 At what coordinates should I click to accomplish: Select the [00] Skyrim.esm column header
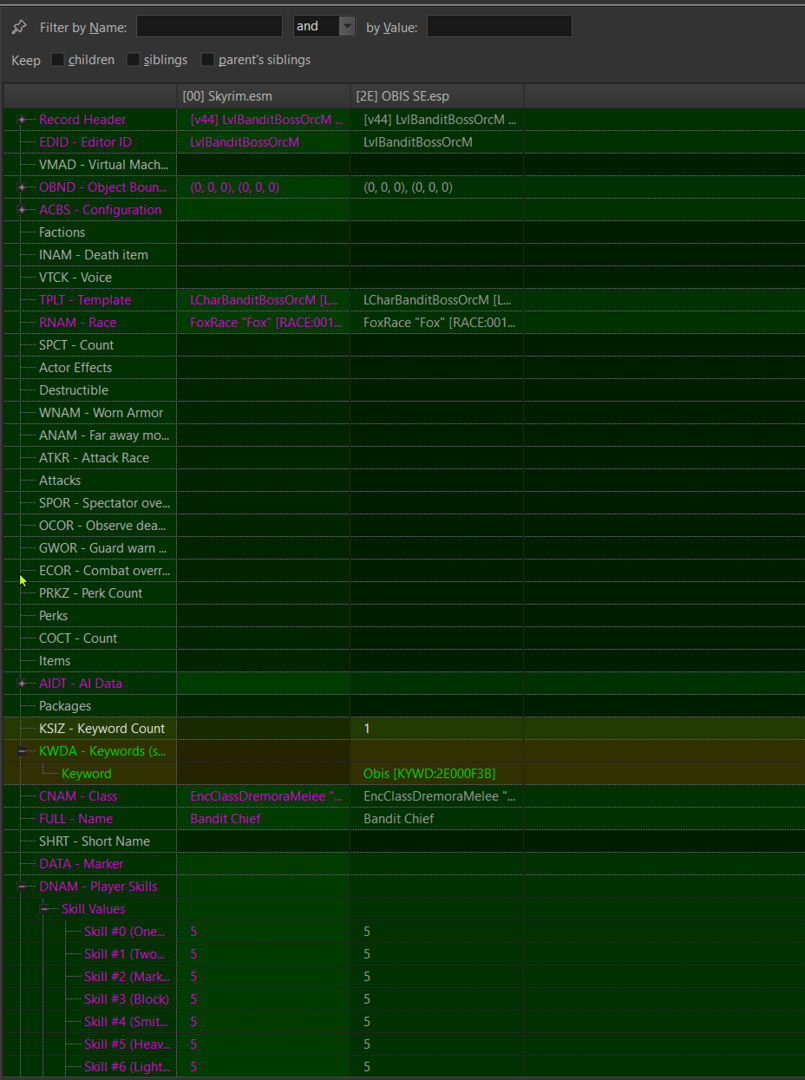264,96
